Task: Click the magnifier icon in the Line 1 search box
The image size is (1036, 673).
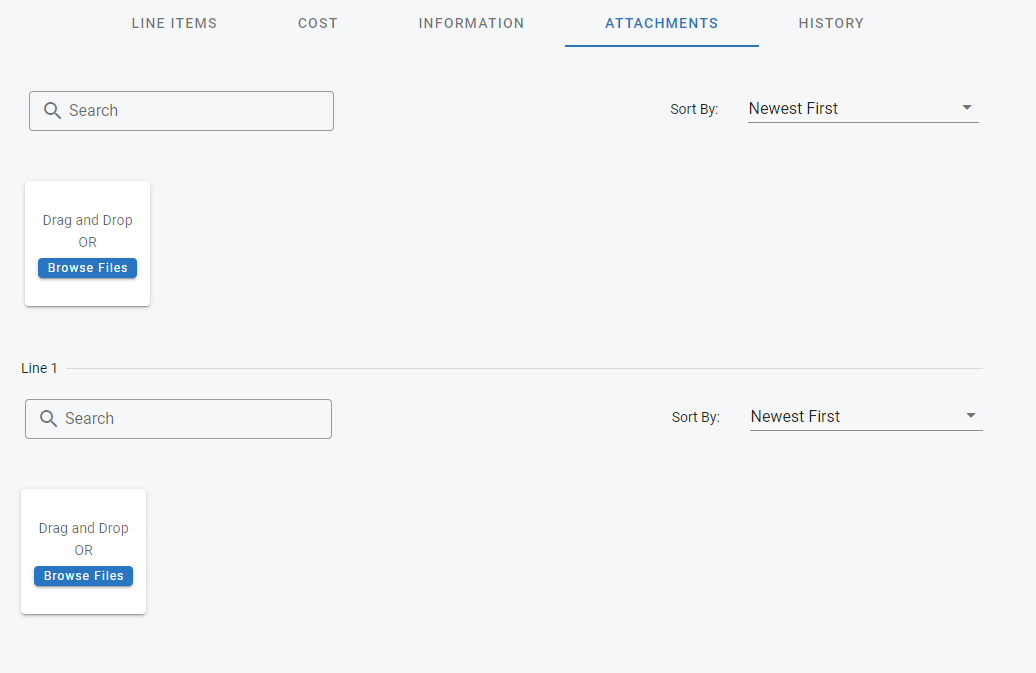Action: pyautogui.click(x=48, y=419)
